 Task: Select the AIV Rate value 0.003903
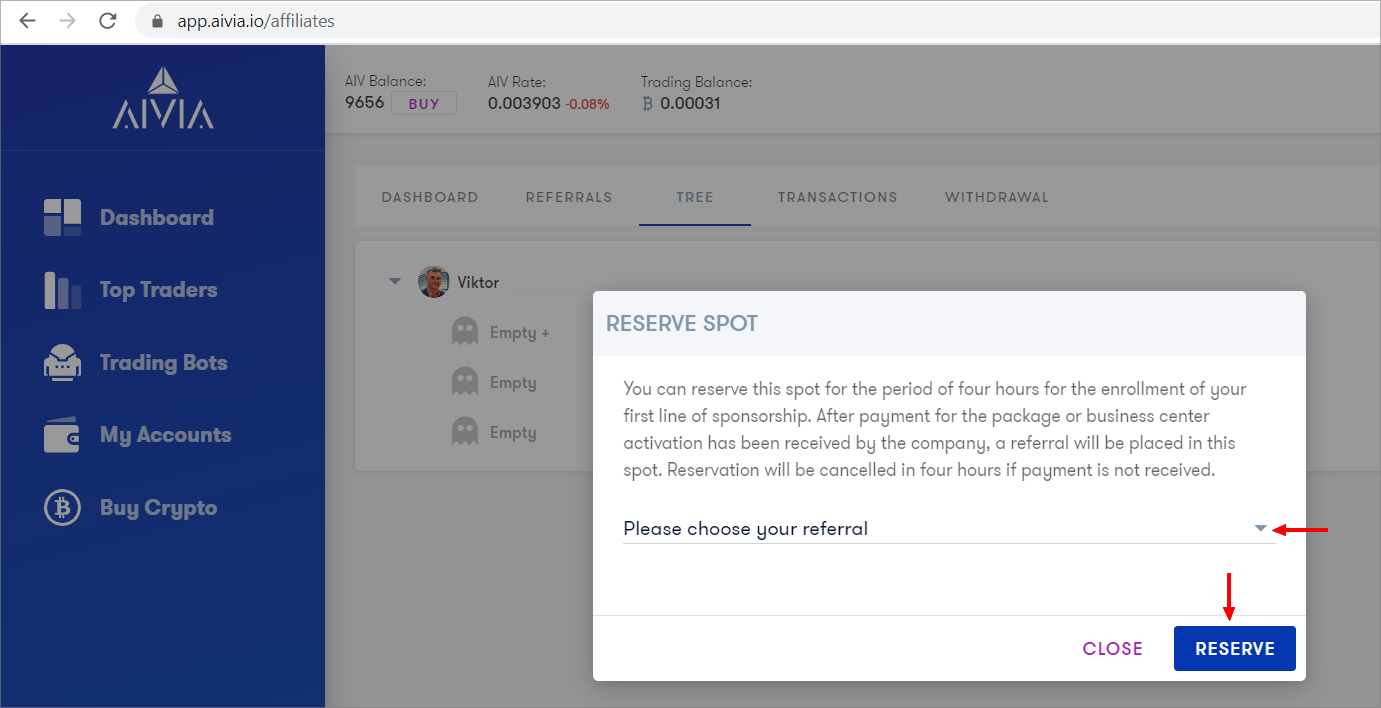point(525,103)
